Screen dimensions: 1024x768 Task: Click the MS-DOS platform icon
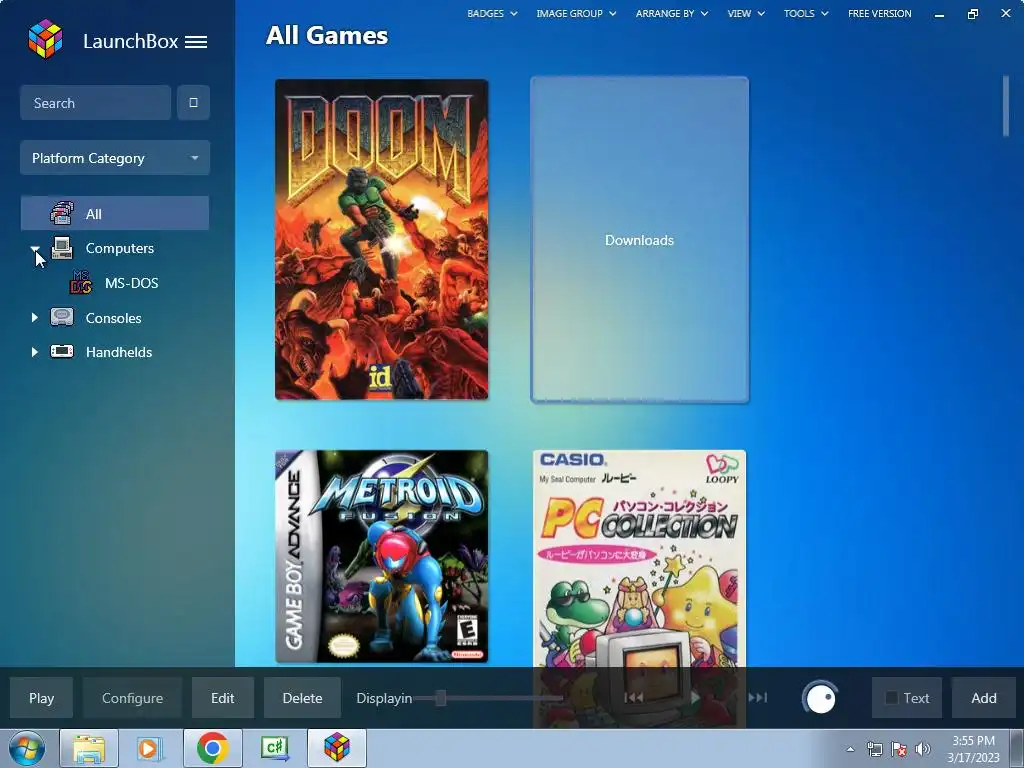pyautogui.click(x=81, y=283)
